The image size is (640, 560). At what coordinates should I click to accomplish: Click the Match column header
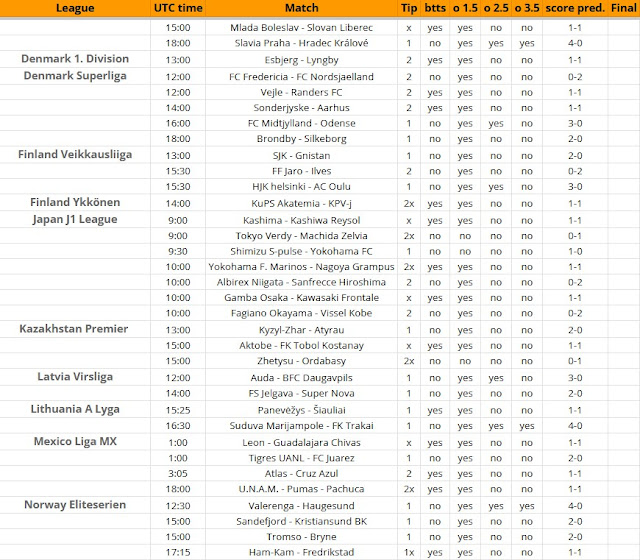tap(302, 8)
